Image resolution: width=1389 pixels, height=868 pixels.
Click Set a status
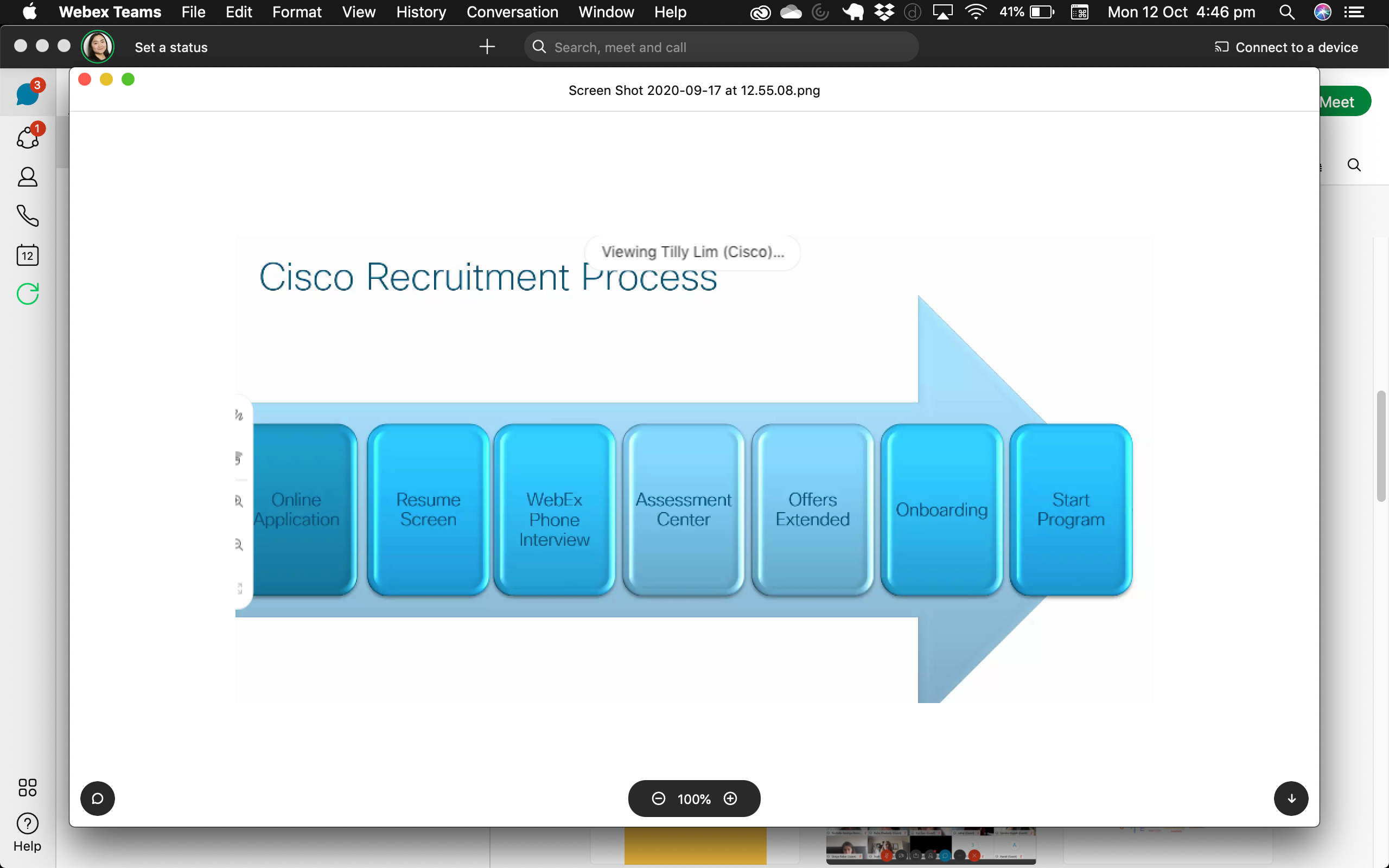point(171,48)
